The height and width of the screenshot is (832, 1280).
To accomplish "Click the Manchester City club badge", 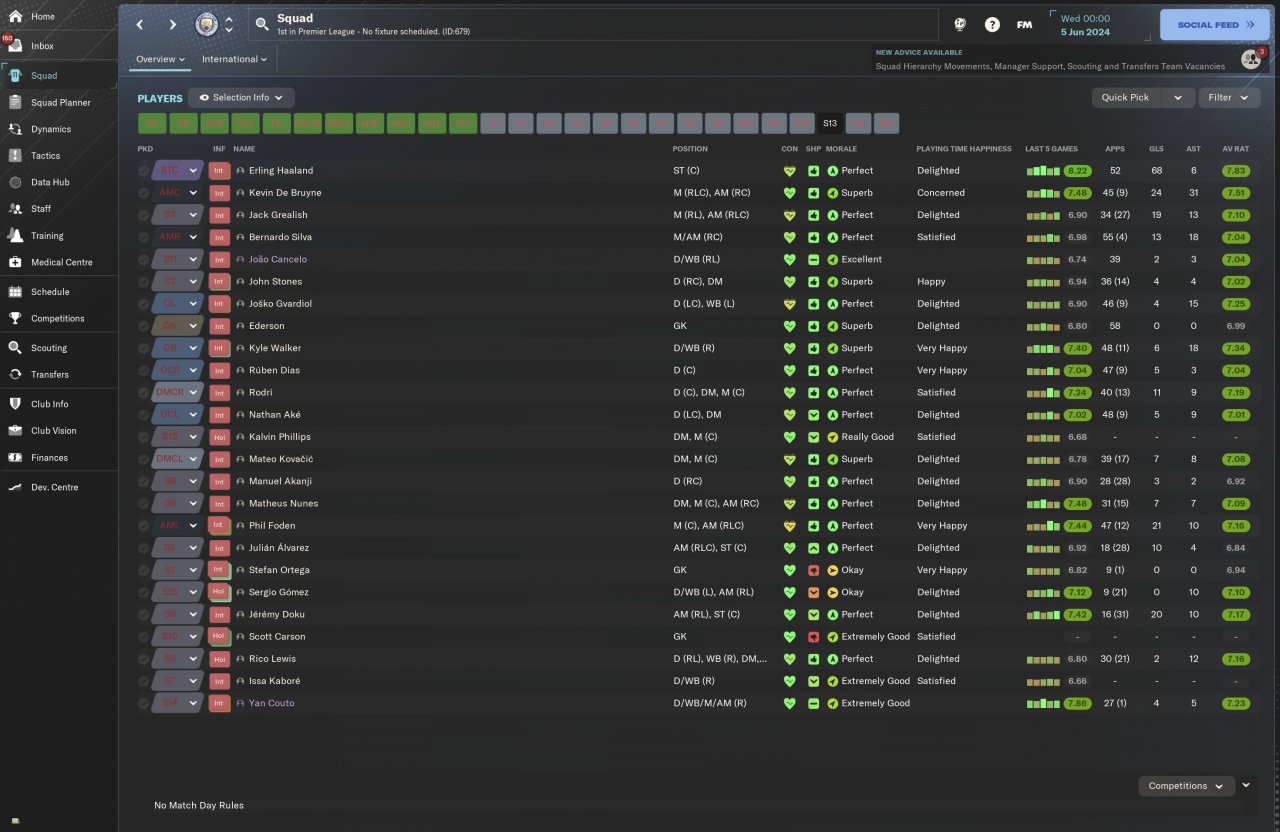I will (x=205, y=24).
